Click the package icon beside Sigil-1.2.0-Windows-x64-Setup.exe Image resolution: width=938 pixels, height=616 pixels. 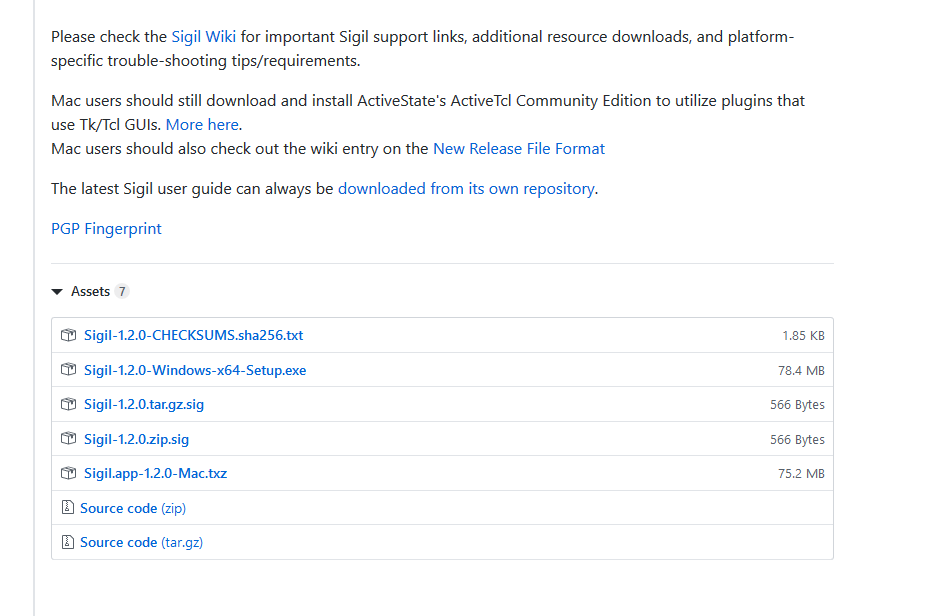pyautogui.click(x=68, y=370)
